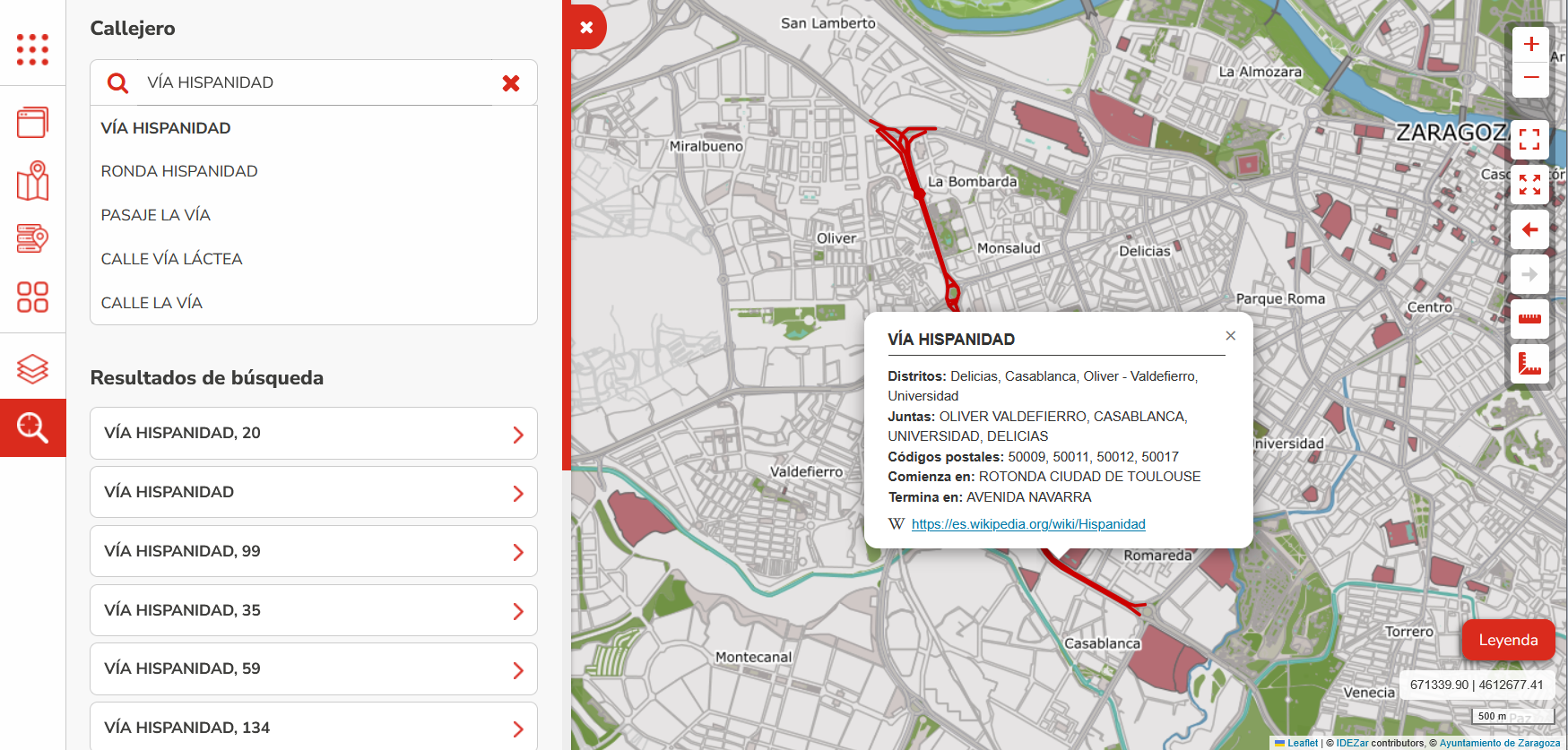Zoom out of the map
Image resolution: width=1568 pixels, height=750 pixels.
pos(1530,78)
